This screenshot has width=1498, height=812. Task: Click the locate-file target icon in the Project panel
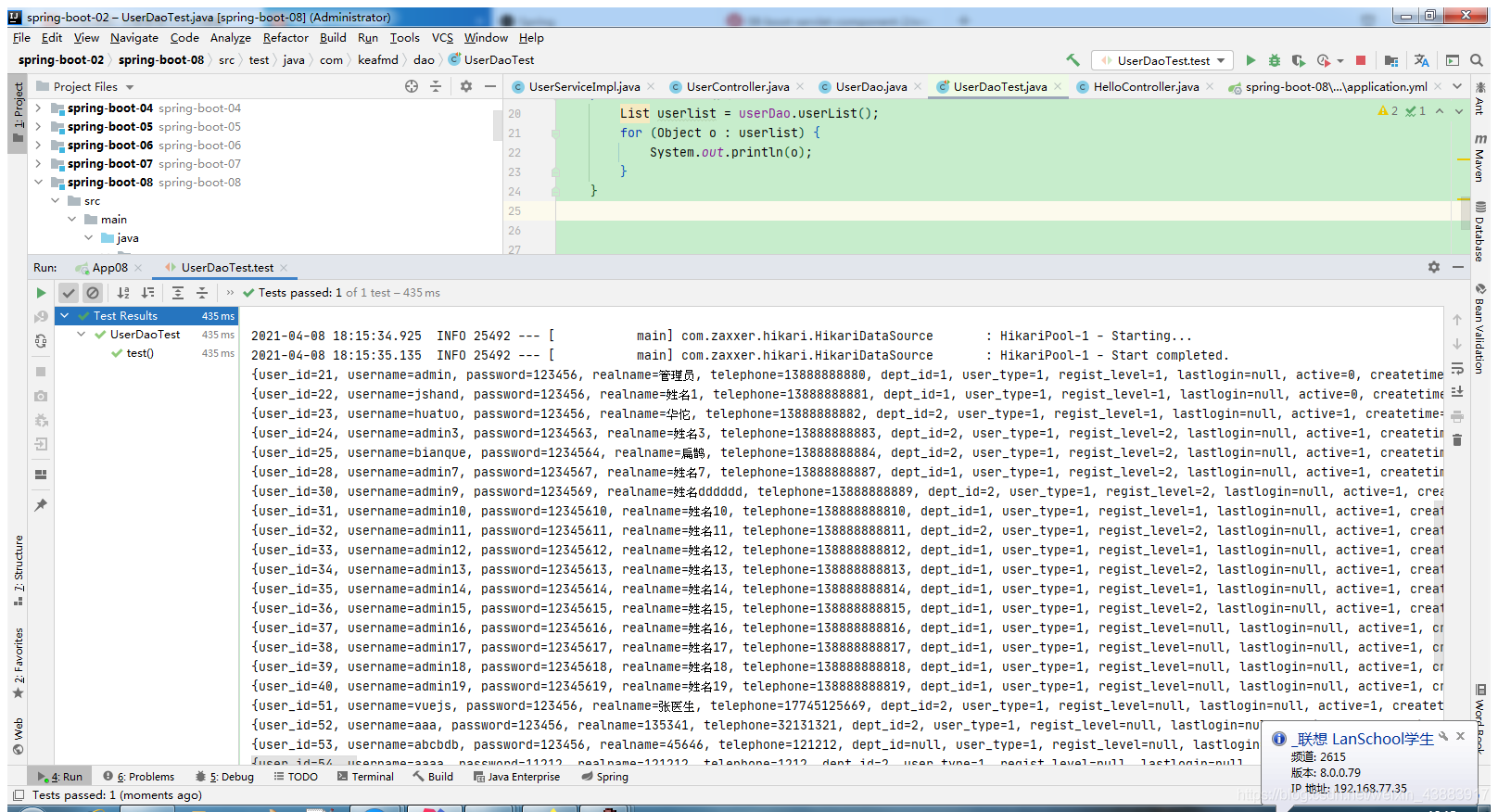coord(412,86)
